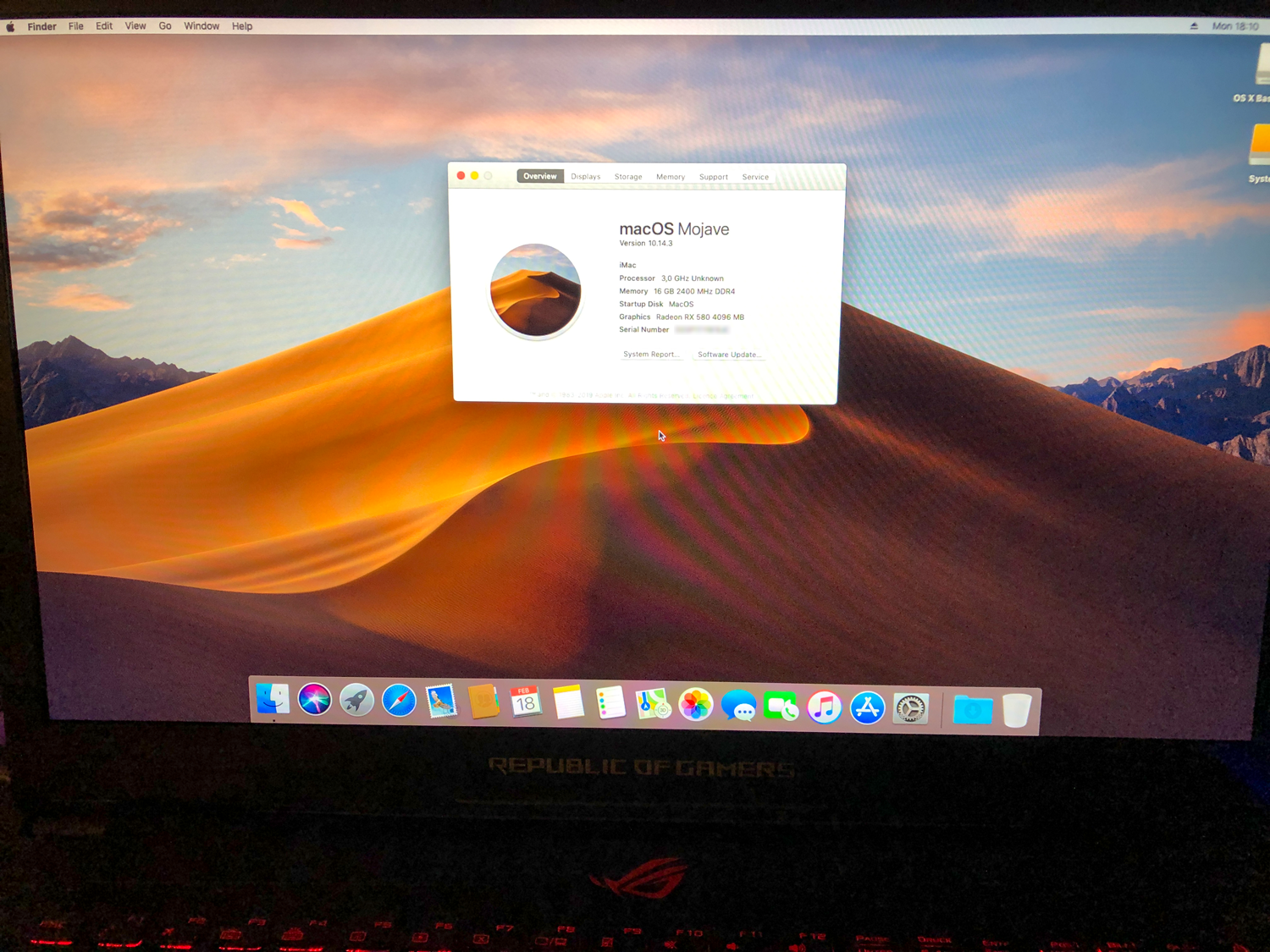Launch Maps from the Dock
This screenshot has width=1270, height=952.
point(653,704)
